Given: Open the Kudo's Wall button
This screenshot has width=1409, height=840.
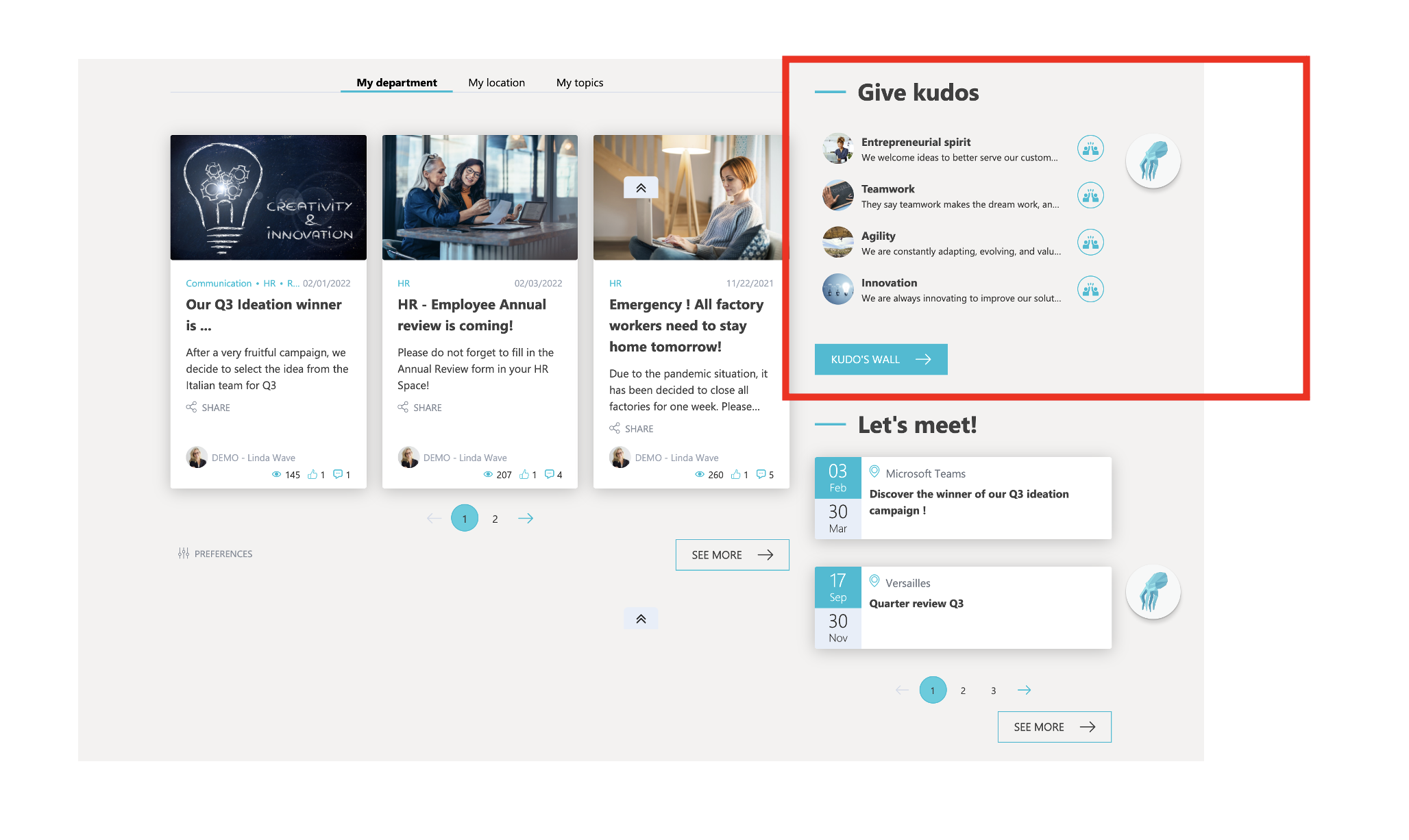Looking at the screenshot, I should pos(881,359).
